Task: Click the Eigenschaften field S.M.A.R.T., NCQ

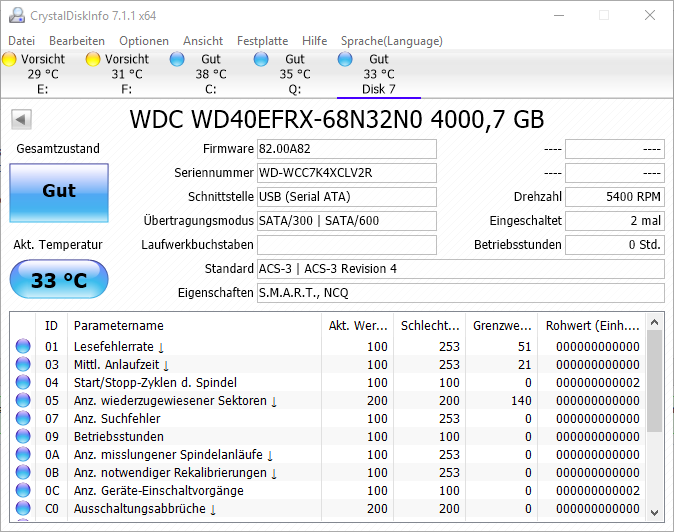Action: (x=461, y=293)
